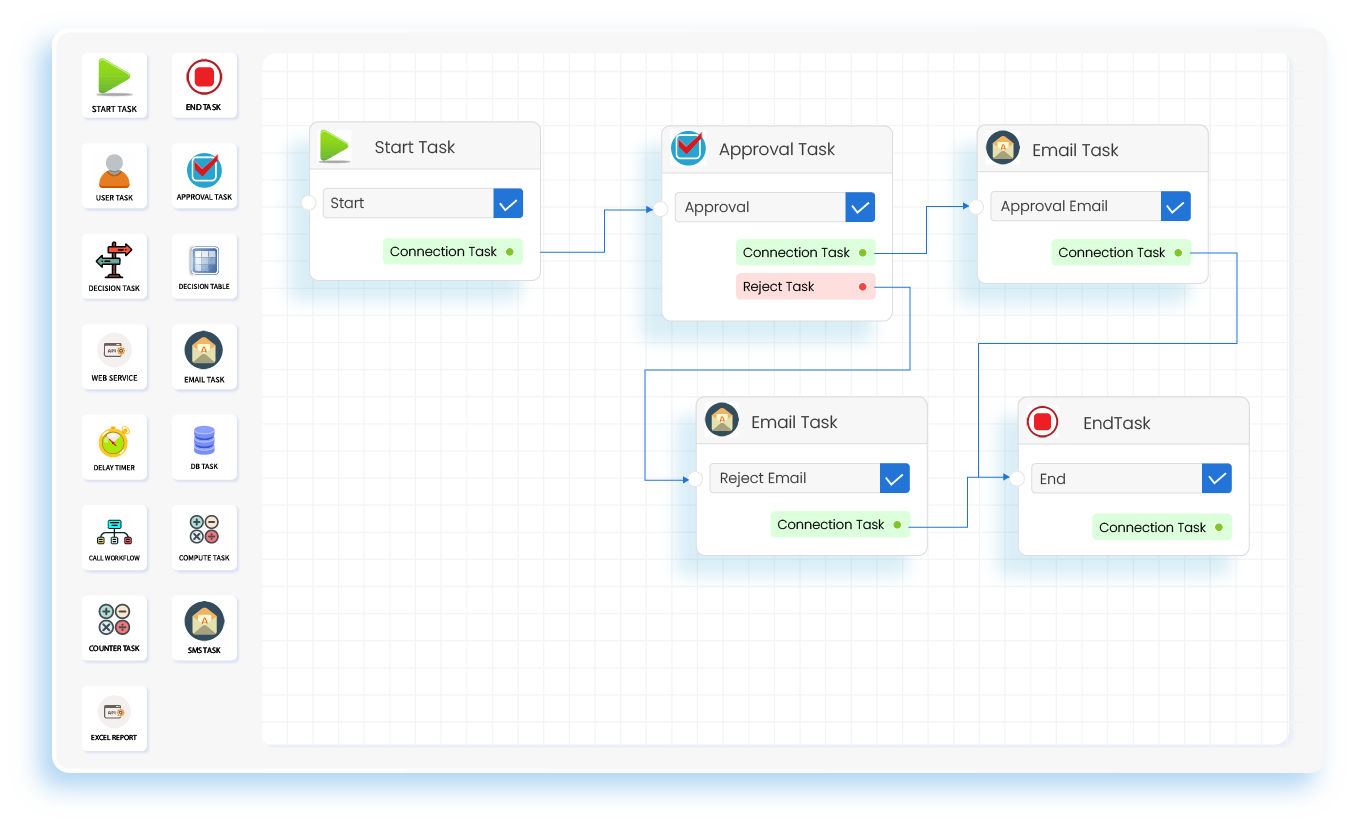Select the Web Service icon
The height and width of the screenshot is (821, 1351).
tap(114, 350)
